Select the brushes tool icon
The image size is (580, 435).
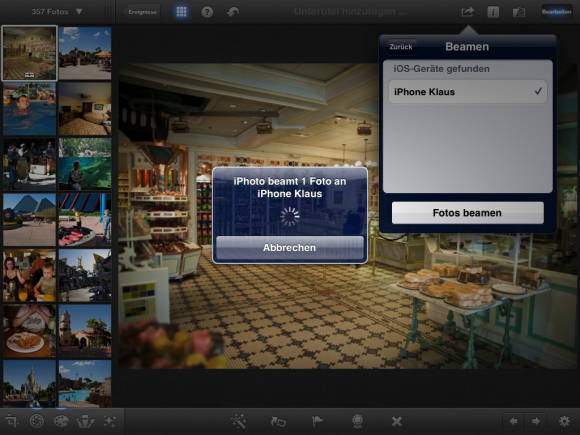pos(85,421)
